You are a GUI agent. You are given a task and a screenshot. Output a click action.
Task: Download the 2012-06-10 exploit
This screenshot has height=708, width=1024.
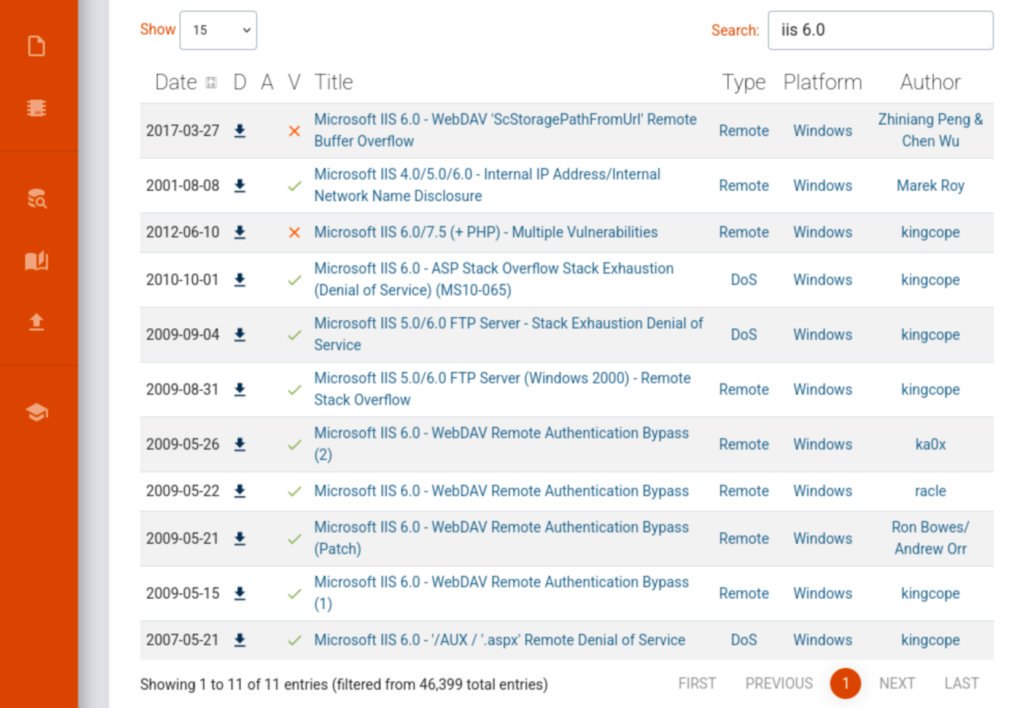[x=240, y=233]
